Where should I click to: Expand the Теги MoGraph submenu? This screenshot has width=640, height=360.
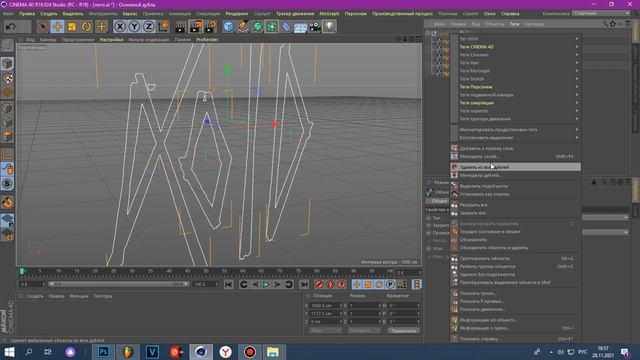pos(516,71)
